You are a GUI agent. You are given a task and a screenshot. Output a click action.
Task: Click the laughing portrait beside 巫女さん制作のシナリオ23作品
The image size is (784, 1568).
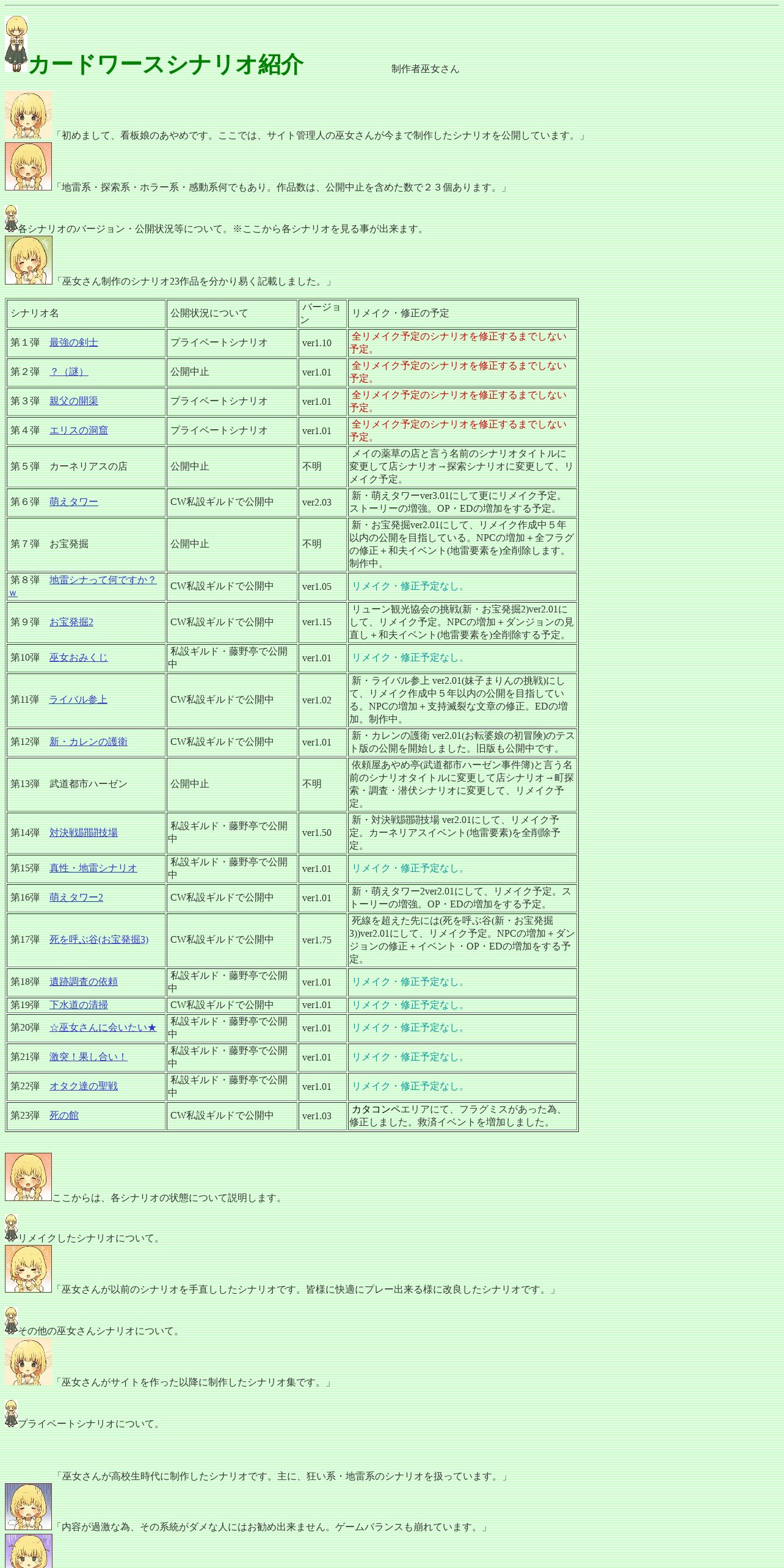[x=28, y=260]
